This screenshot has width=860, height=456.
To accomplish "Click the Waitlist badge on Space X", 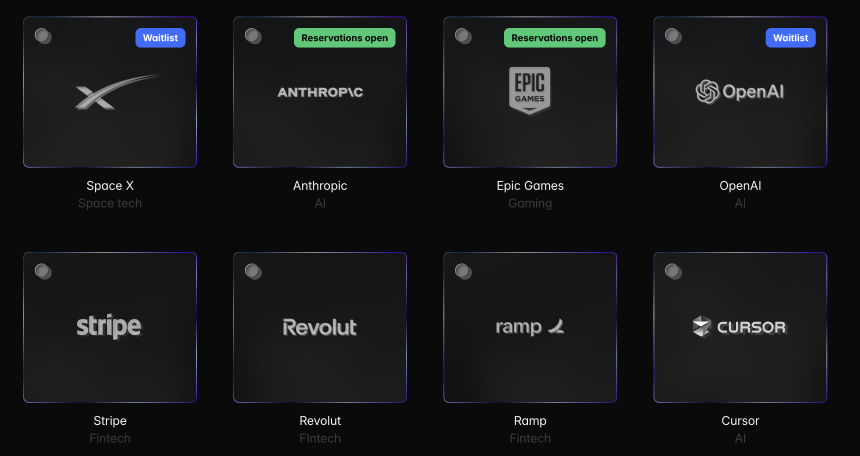I will (161, 38).
